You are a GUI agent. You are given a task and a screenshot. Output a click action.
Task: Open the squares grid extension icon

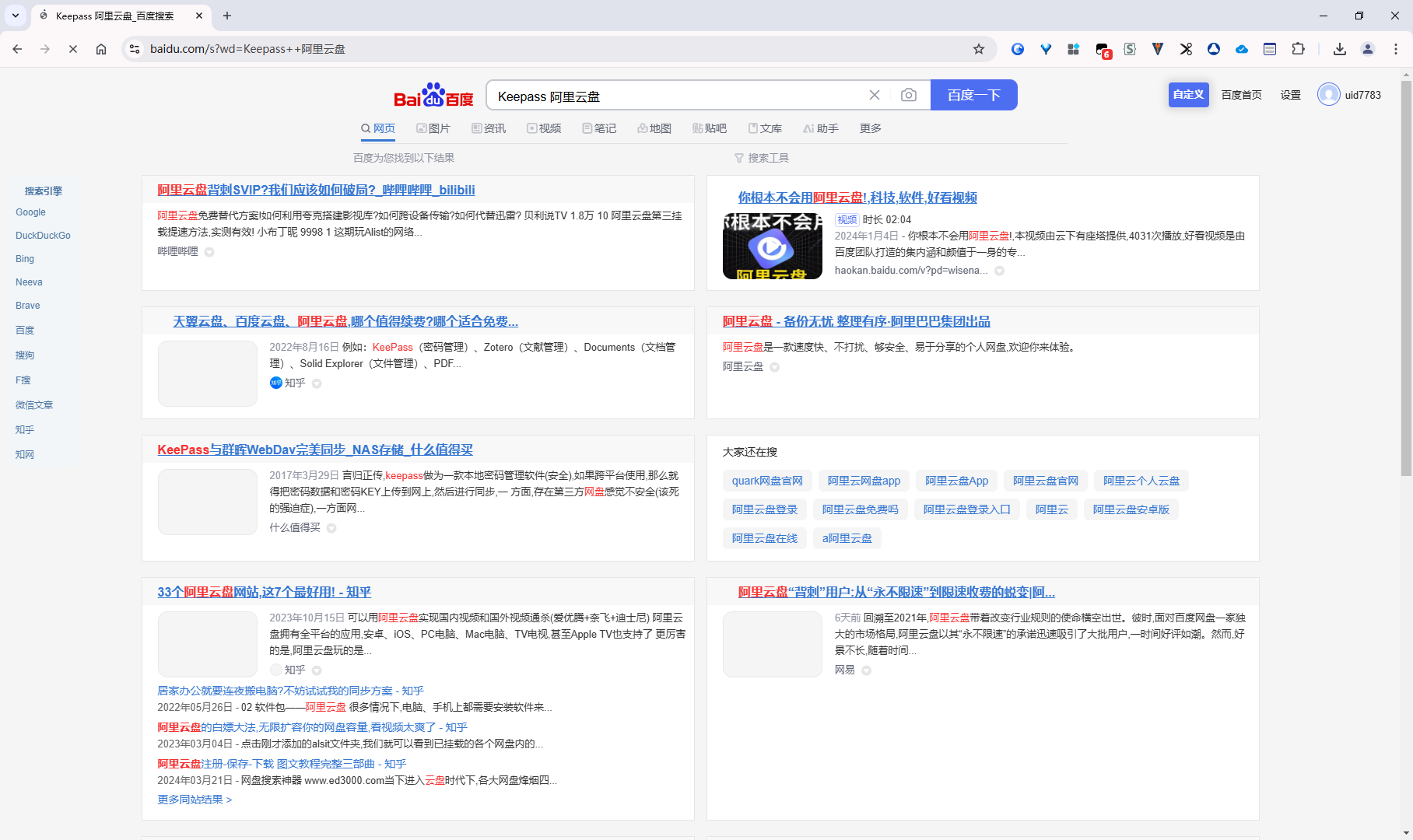pyautogui.click(x=1074, y=49)
